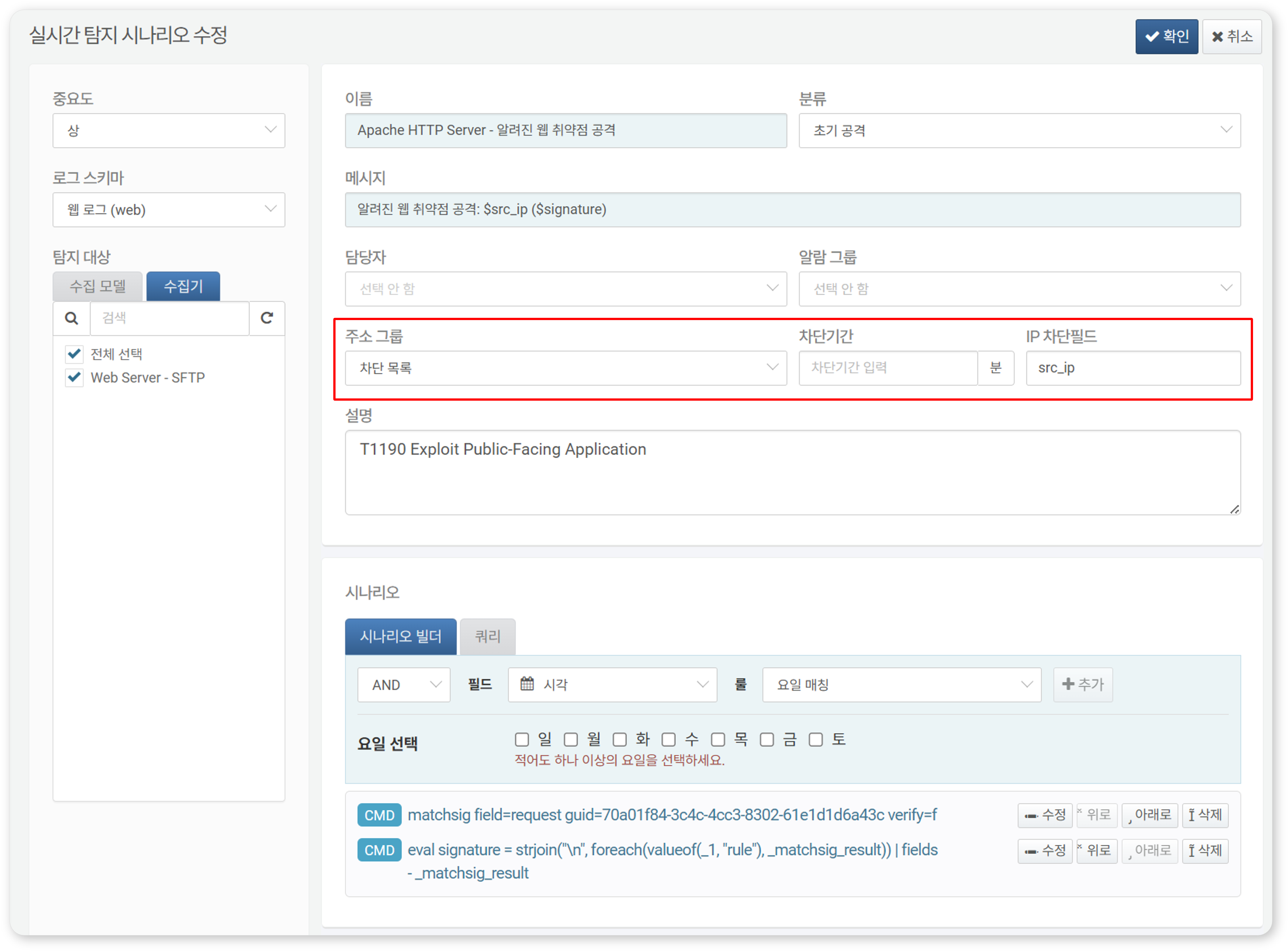The height and width of the screenshot is (951, 1288).
Task: Click the calendar icon in the 시각 field
Action: click(x=527, y=684)
